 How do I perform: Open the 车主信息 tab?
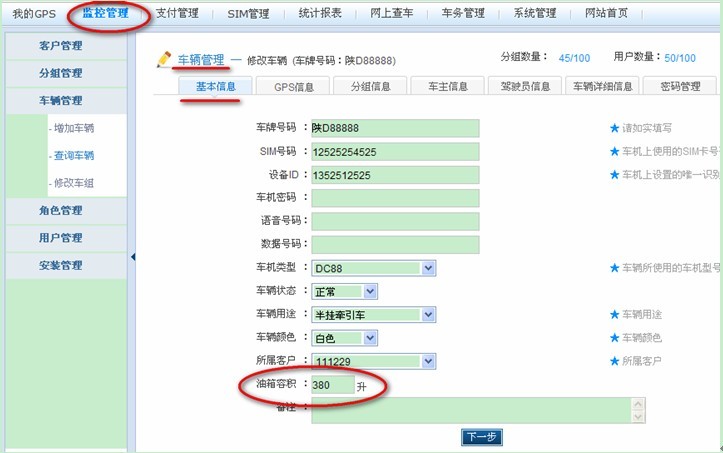click(x=447, y=87)
